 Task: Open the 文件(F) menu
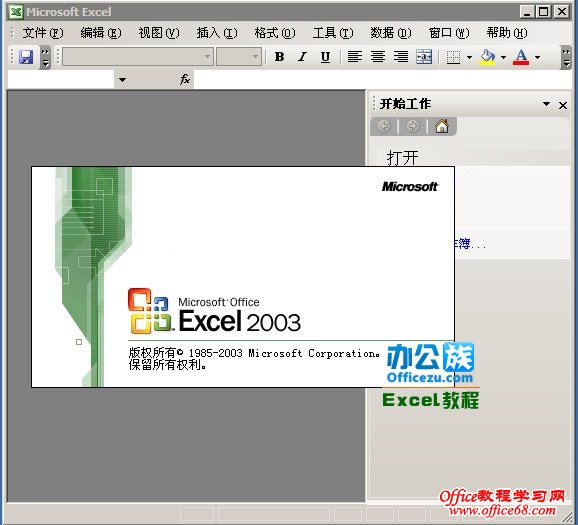pyautogui.click(x=43, y=33)
